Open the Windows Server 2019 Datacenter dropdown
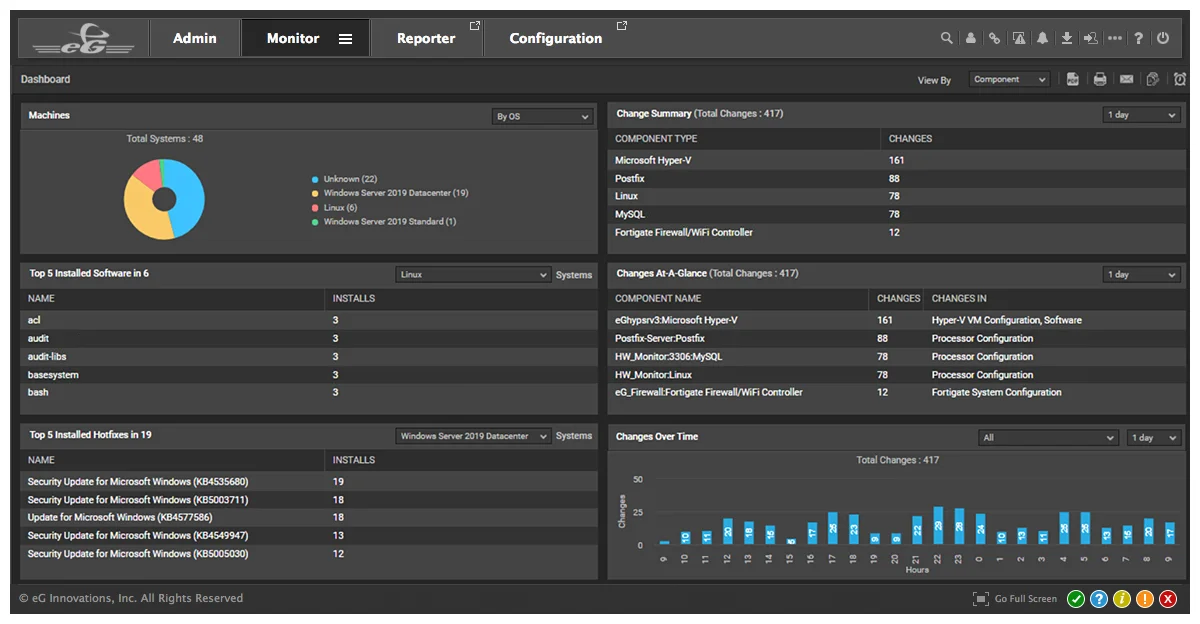 tap(473, 436)
